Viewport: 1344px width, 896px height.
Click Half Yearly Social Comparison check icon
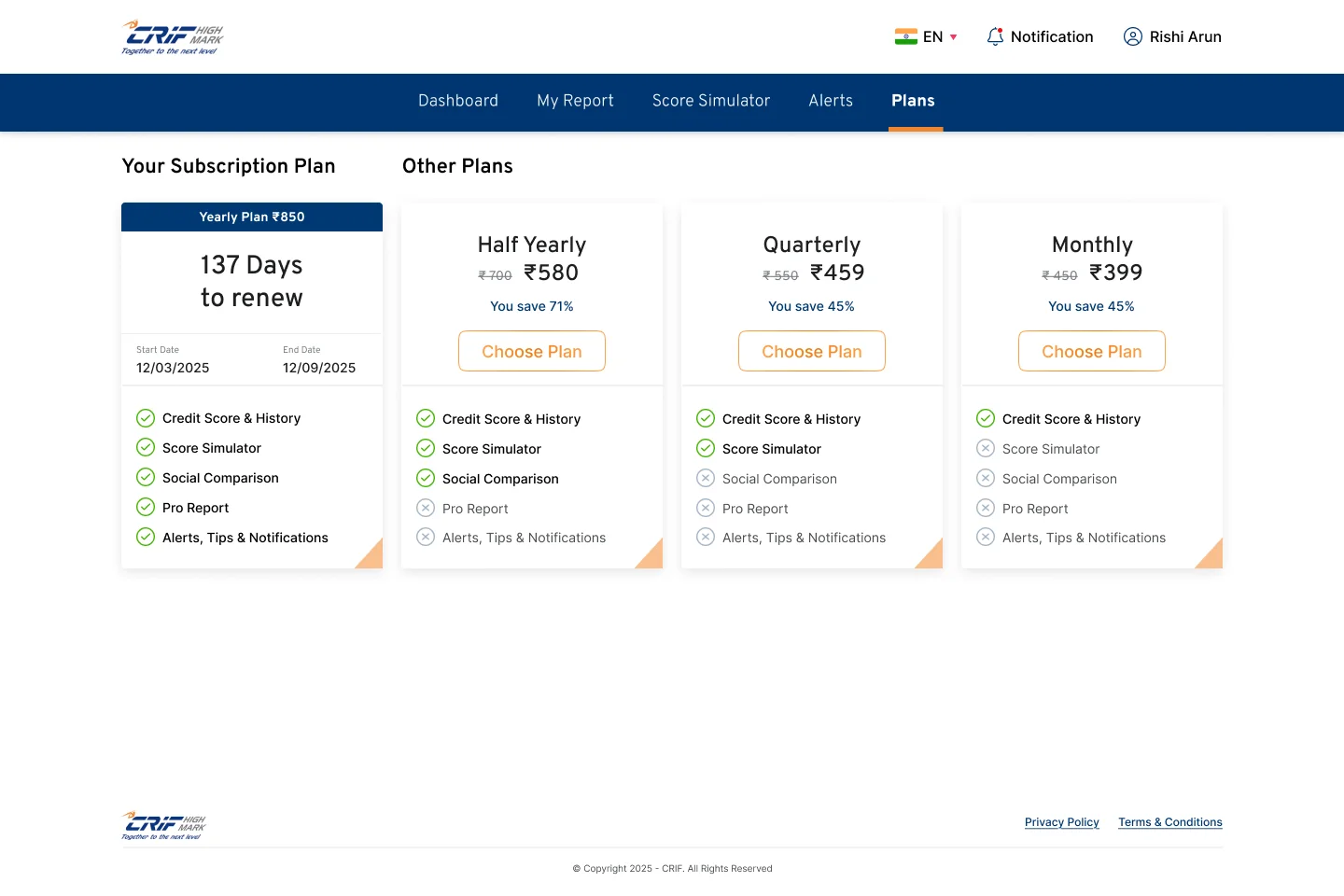click(426, 478)
